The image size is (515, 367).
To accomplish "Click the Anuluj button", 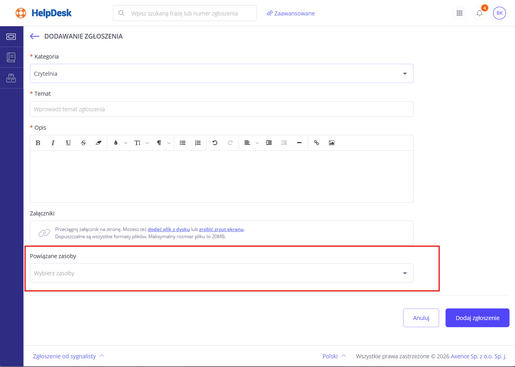I will 421,318.
